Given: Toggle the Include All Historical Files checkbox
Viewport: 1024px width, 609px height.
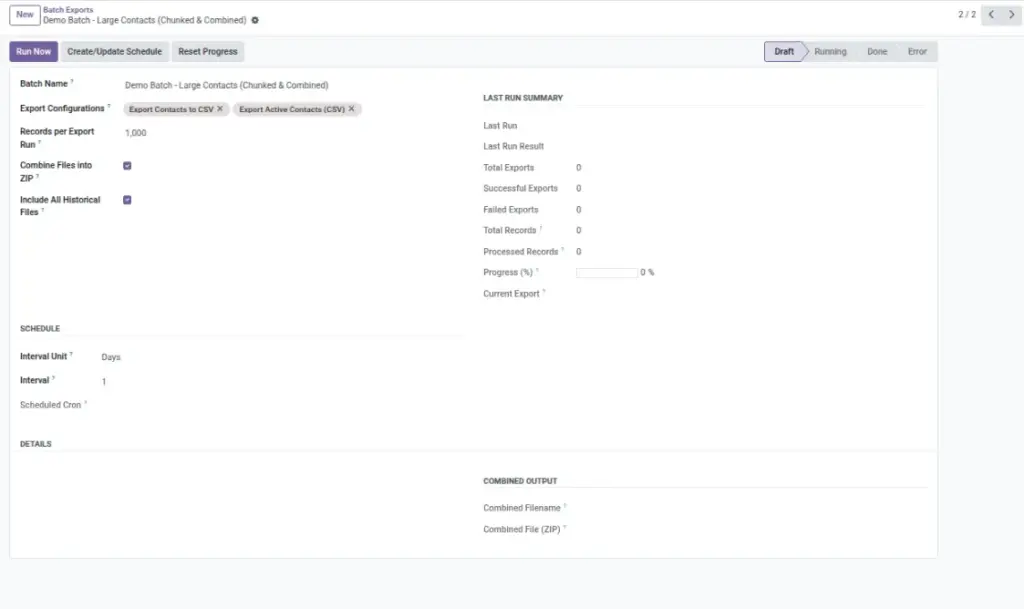Looking at the screenshot, I should (x=127, y=200).
